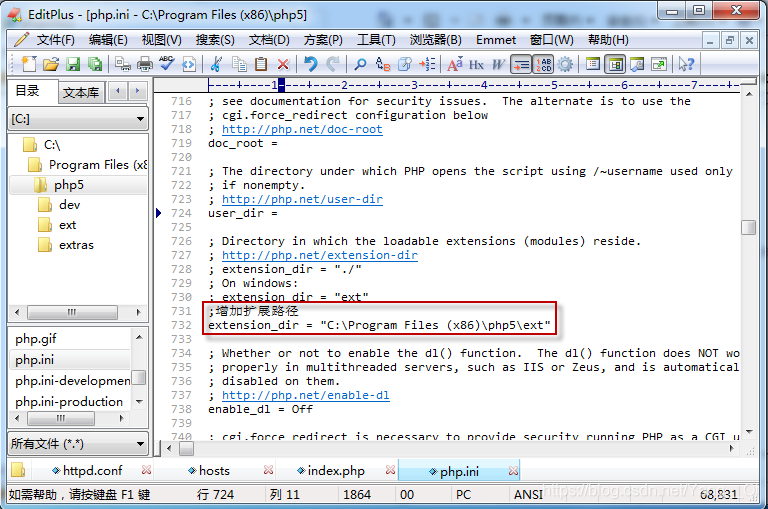Follow the http://php.net/extension-dir link

click(x=319, y=255)
